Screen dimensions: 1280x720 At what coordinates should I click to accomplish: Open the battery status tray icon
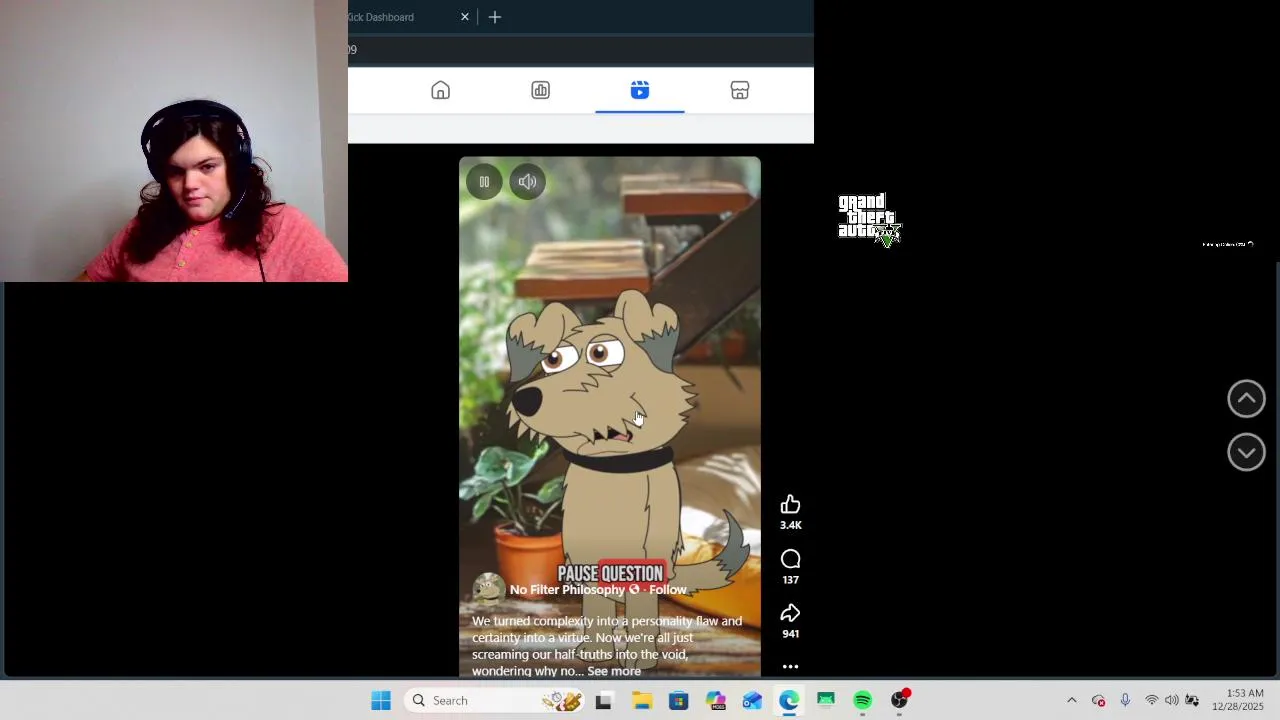1192,701
